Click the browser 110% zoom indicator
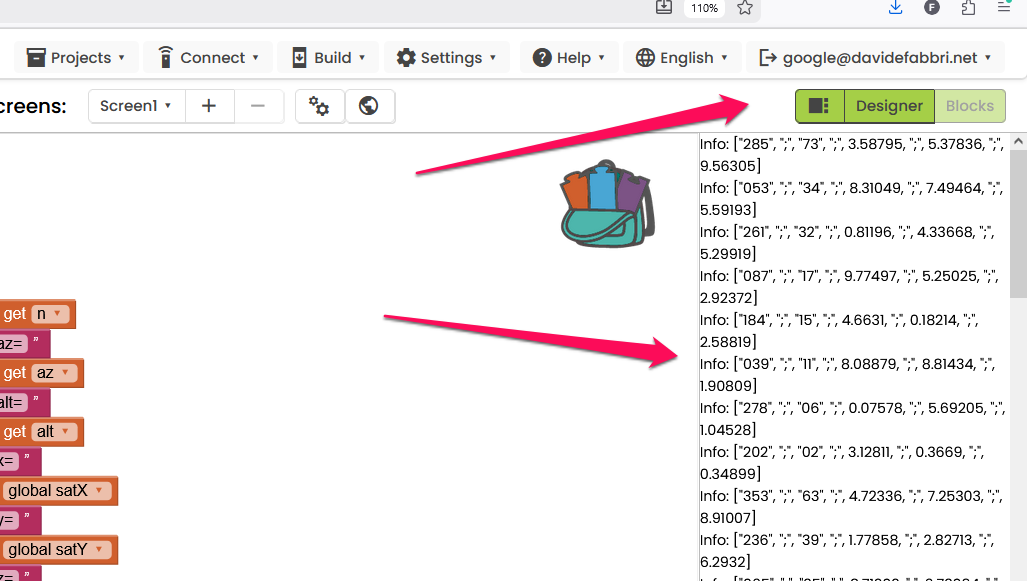This screenshot has width=1027, height=581. (x=704, y=9)
